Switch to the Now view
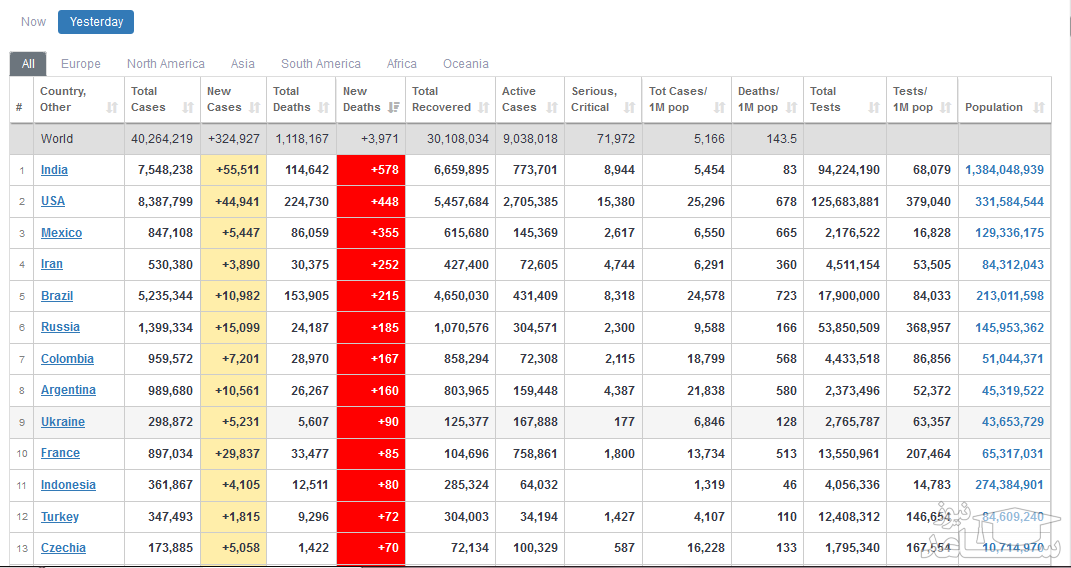The image size is (1071, 568). (x=34, y=22)
